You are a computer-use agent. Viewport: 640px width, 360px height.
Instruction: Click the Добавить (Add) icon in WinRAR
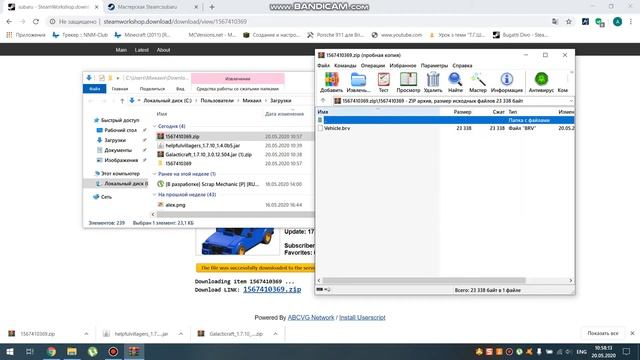coord(331,82)
